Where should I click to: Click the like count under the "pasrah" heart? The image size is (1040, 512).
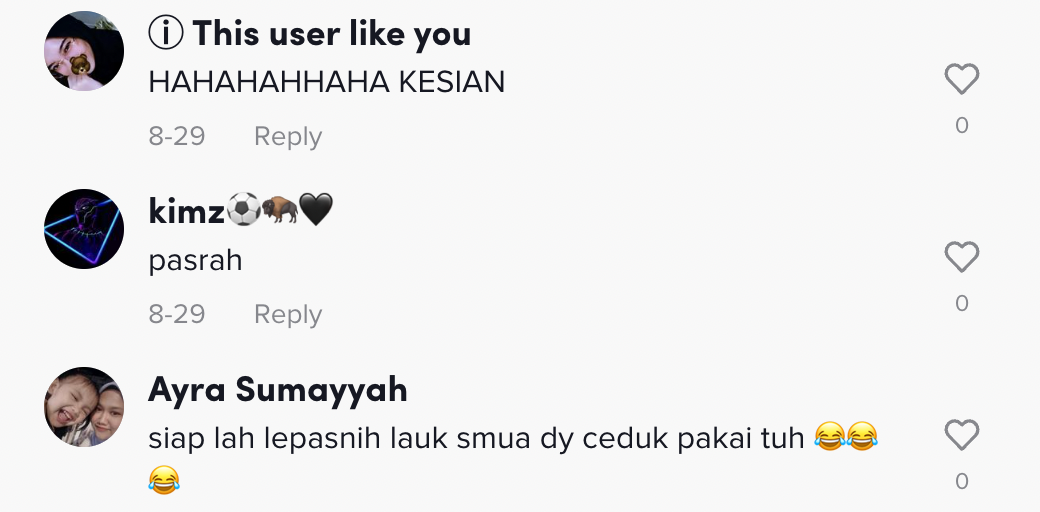(x=962, y=303)
